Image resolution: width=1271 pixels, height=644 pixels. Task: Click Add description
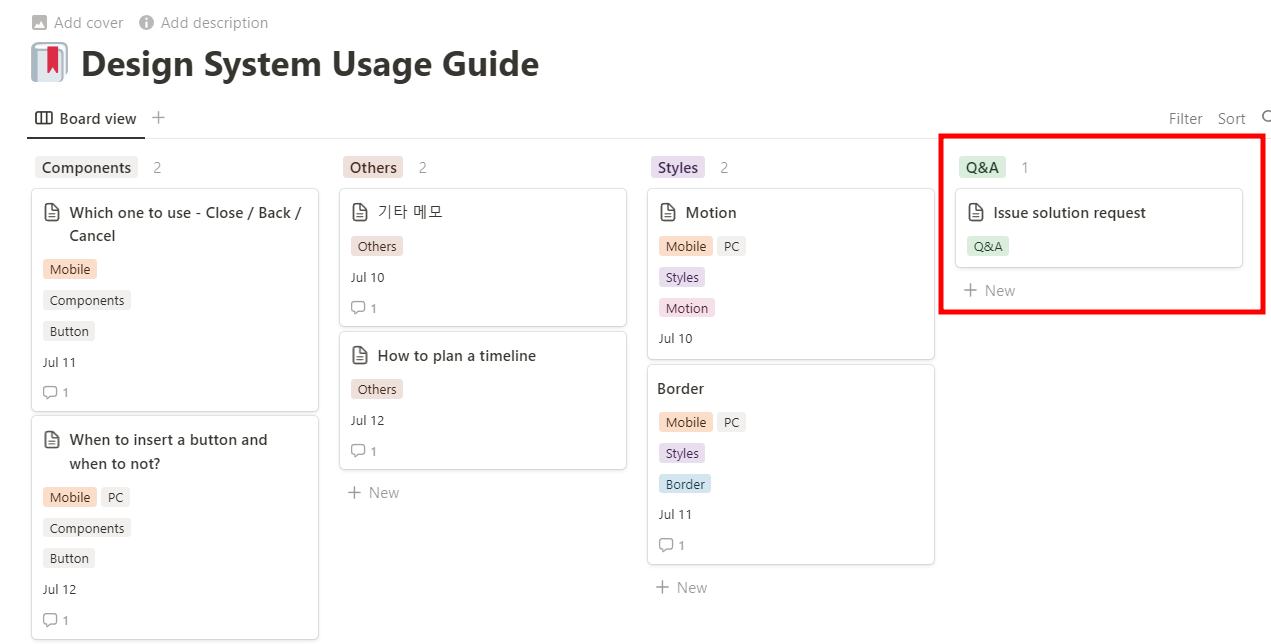[204, 22]
